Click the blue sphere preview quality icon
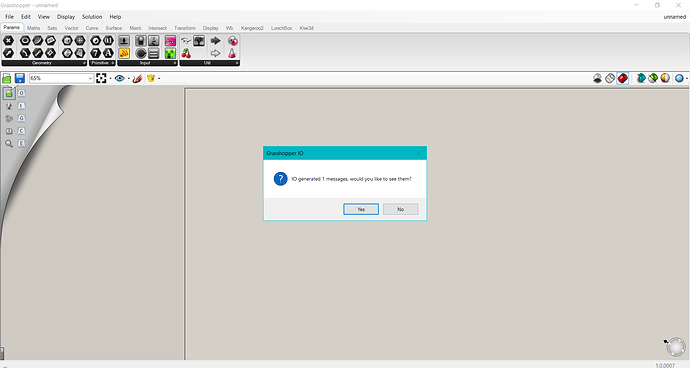 click(679, 78)
